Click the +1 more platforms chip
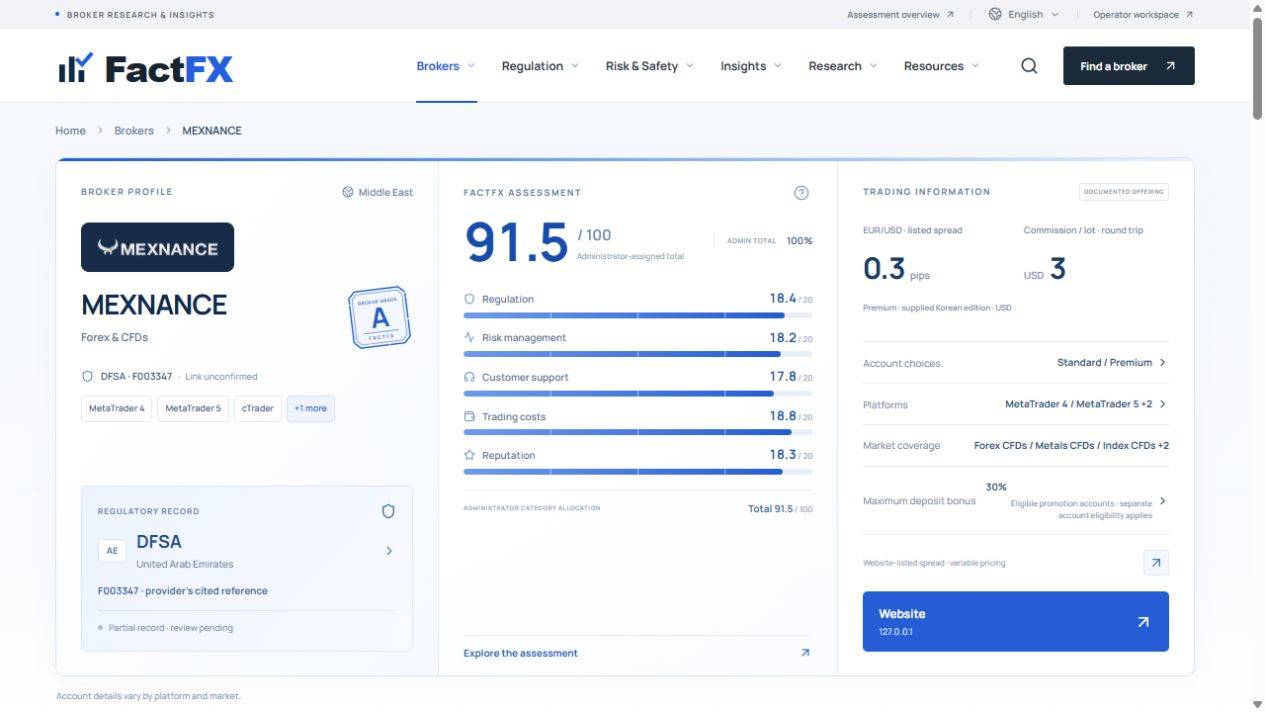Viewport: 1265px width, 712px height. click(x=310, y=408)
